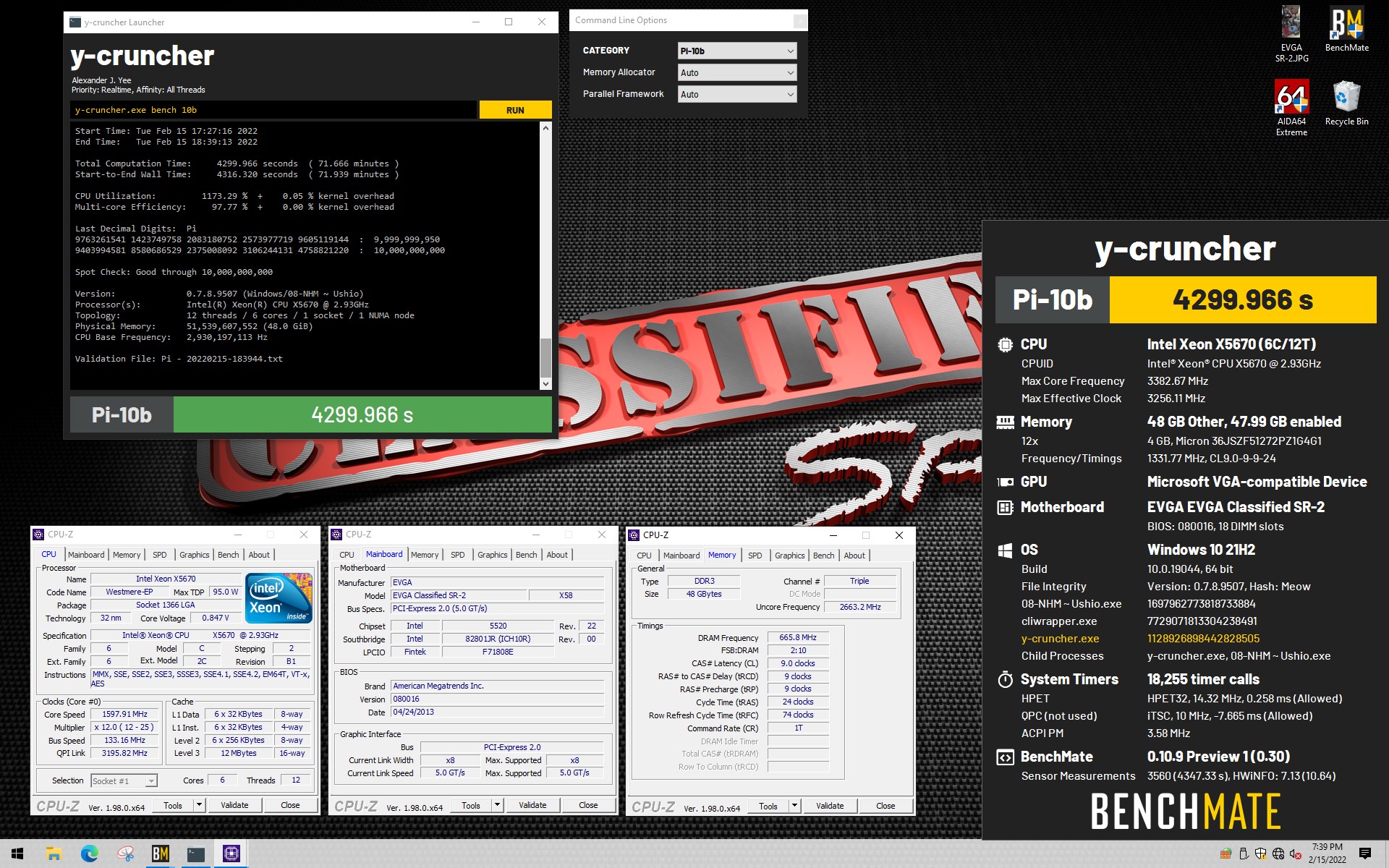
Task: Click the GPU icon in BenchMate panel
Action: (x=1005, y=482)
